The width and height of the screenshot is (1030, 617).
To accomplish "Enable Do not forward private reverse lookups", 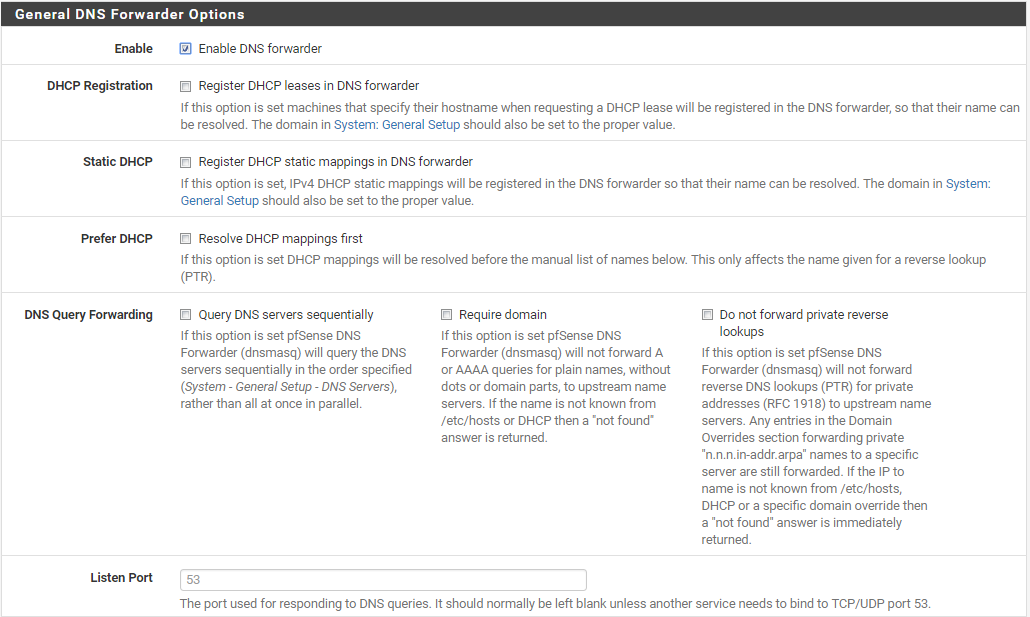I will coord(707,315).
